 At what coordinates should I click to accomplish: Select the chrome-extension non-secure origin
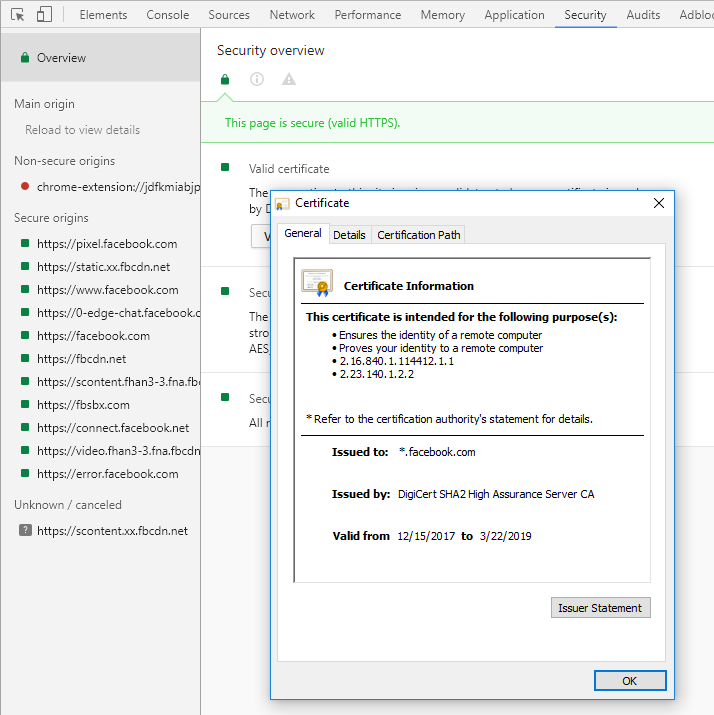(118, 187)
